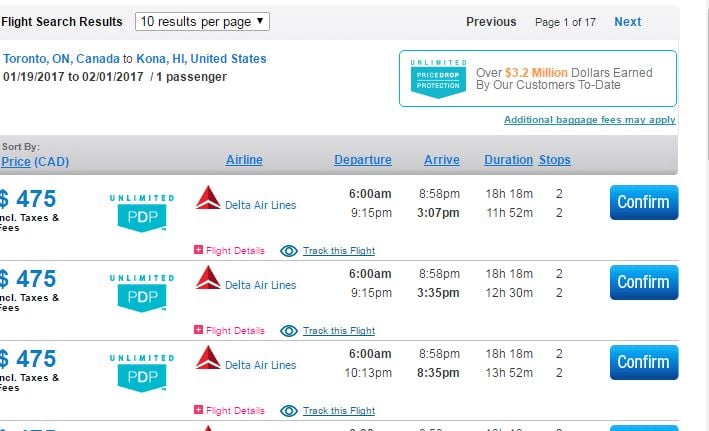709x431 pixels.
Task: Expand Flight Details for the third flight
Action: point(229,410)
